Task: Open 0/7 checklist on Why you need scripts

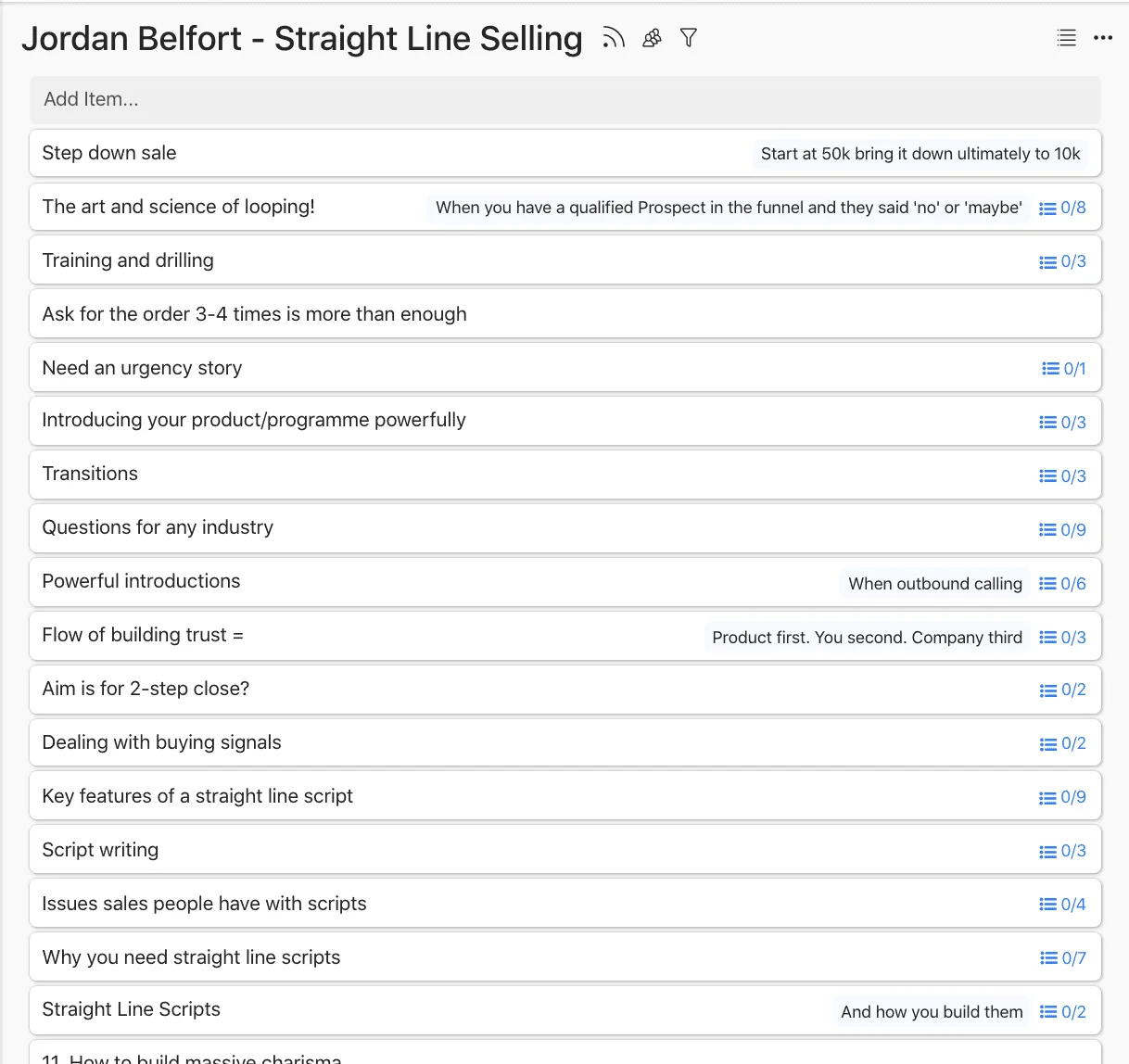Action: (x=1063, y=958)
